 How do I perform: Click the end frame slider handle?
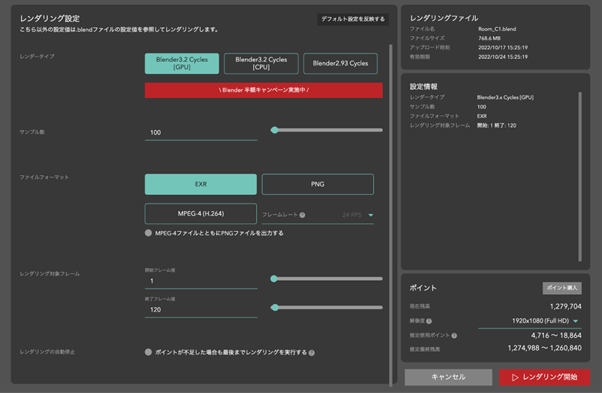pyautogui.click(x=275, y=307)
